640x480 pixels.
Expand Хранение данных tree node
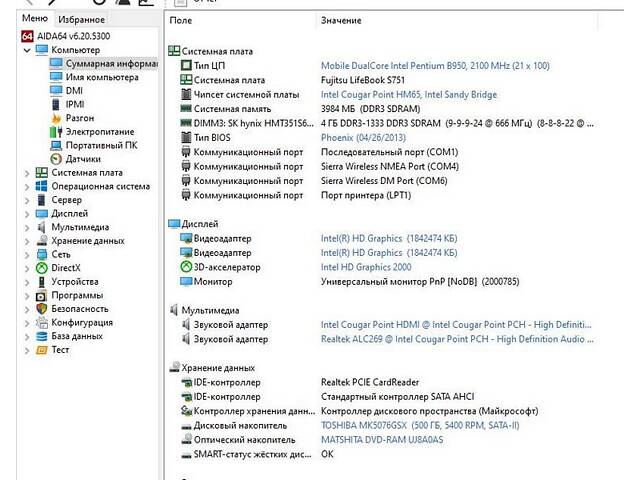27,241
